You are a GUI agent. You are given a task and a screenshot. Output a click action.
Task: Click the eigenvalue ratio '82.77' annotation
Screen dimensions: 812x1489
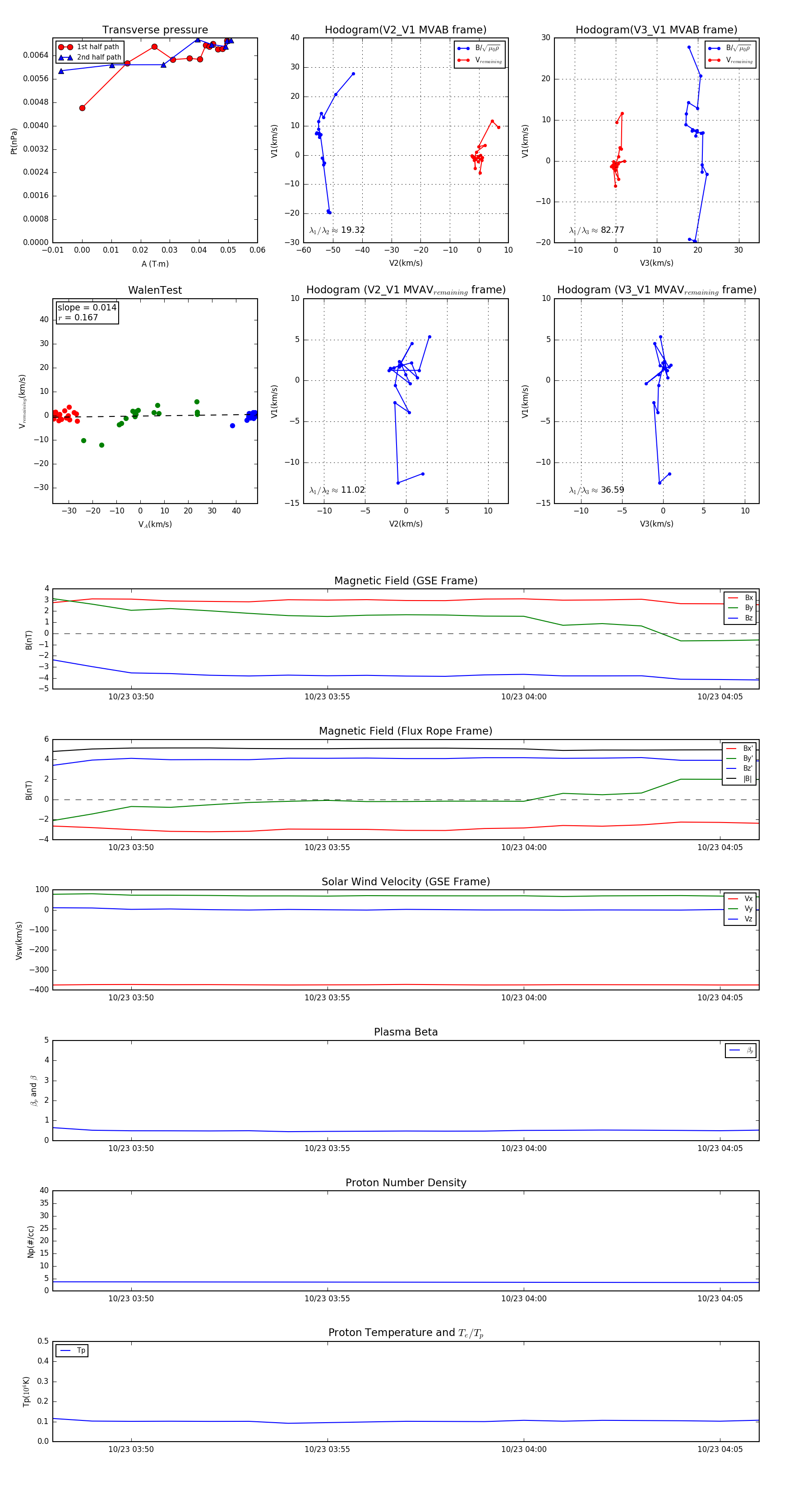596,230
